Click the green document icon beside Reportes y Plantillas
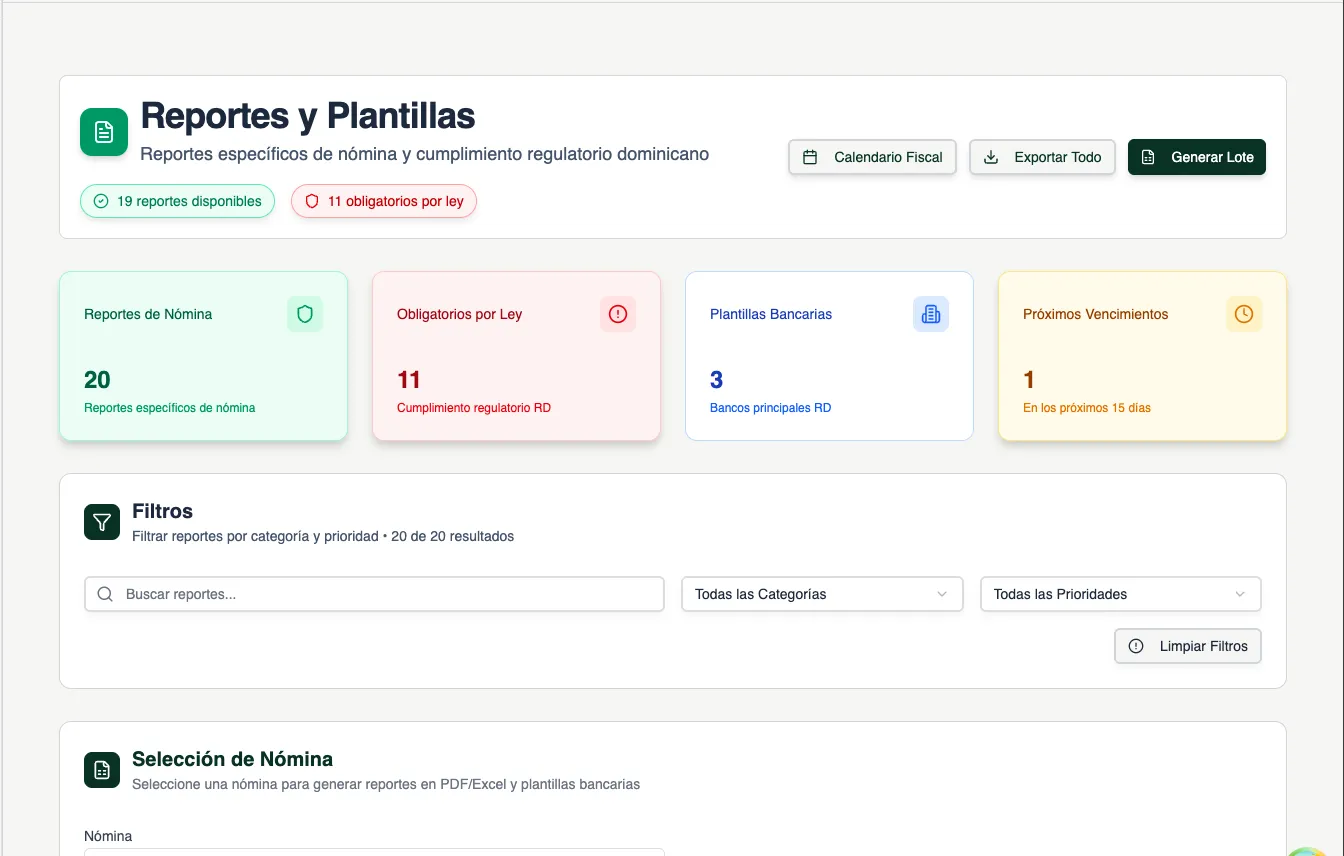1344x856 pixels. pos(104,132)
